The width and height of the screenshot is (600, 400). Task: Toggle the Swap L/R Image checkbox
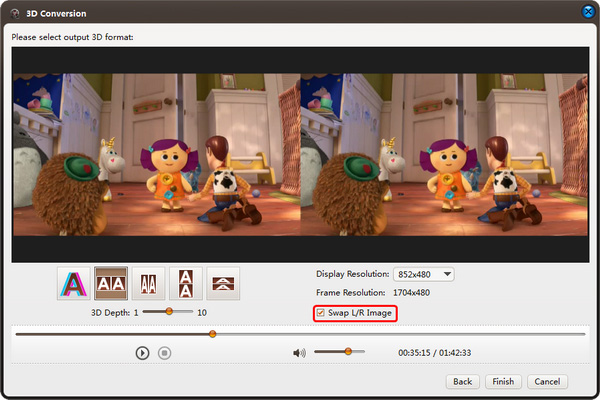[x=321, y=313]
